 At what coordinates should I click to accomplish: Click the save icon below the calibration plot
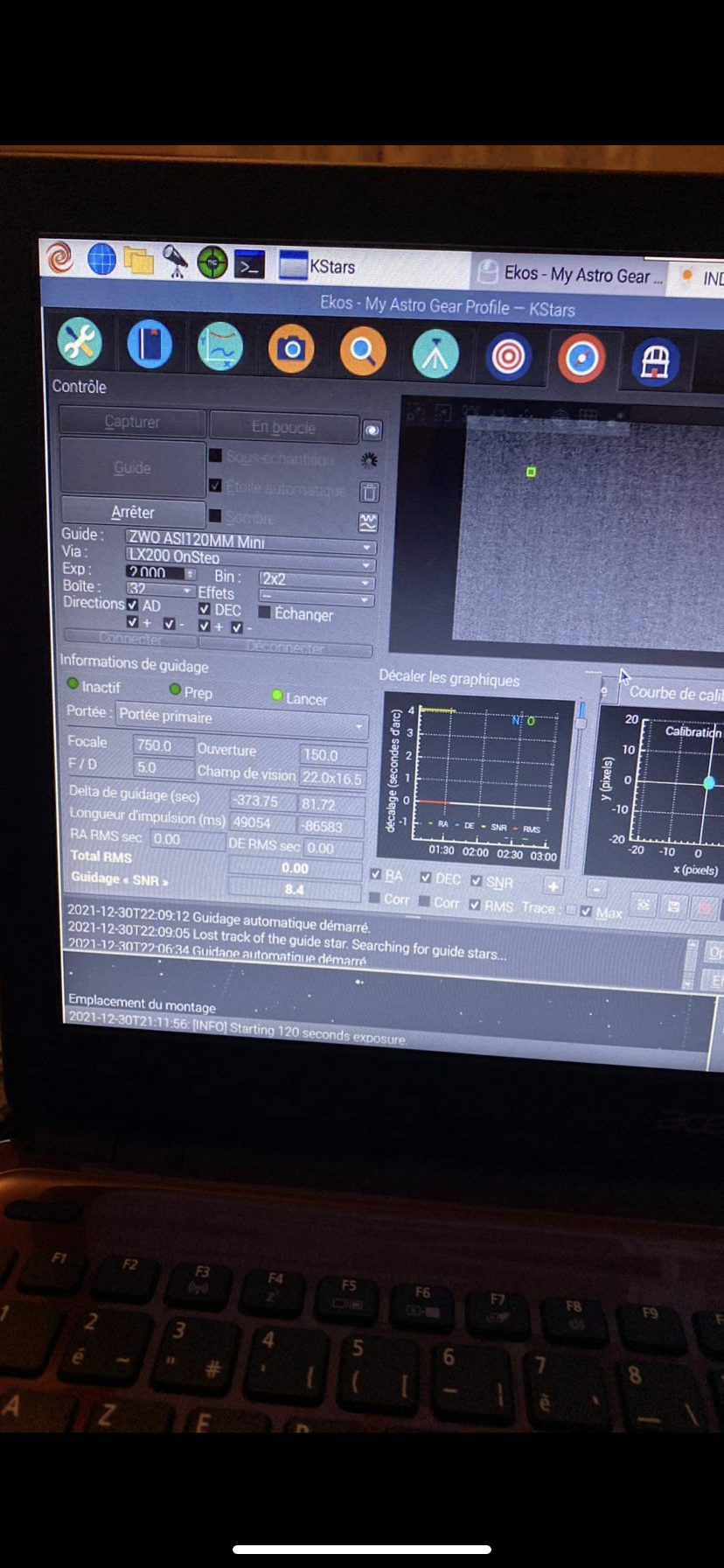tap(673, 906)
